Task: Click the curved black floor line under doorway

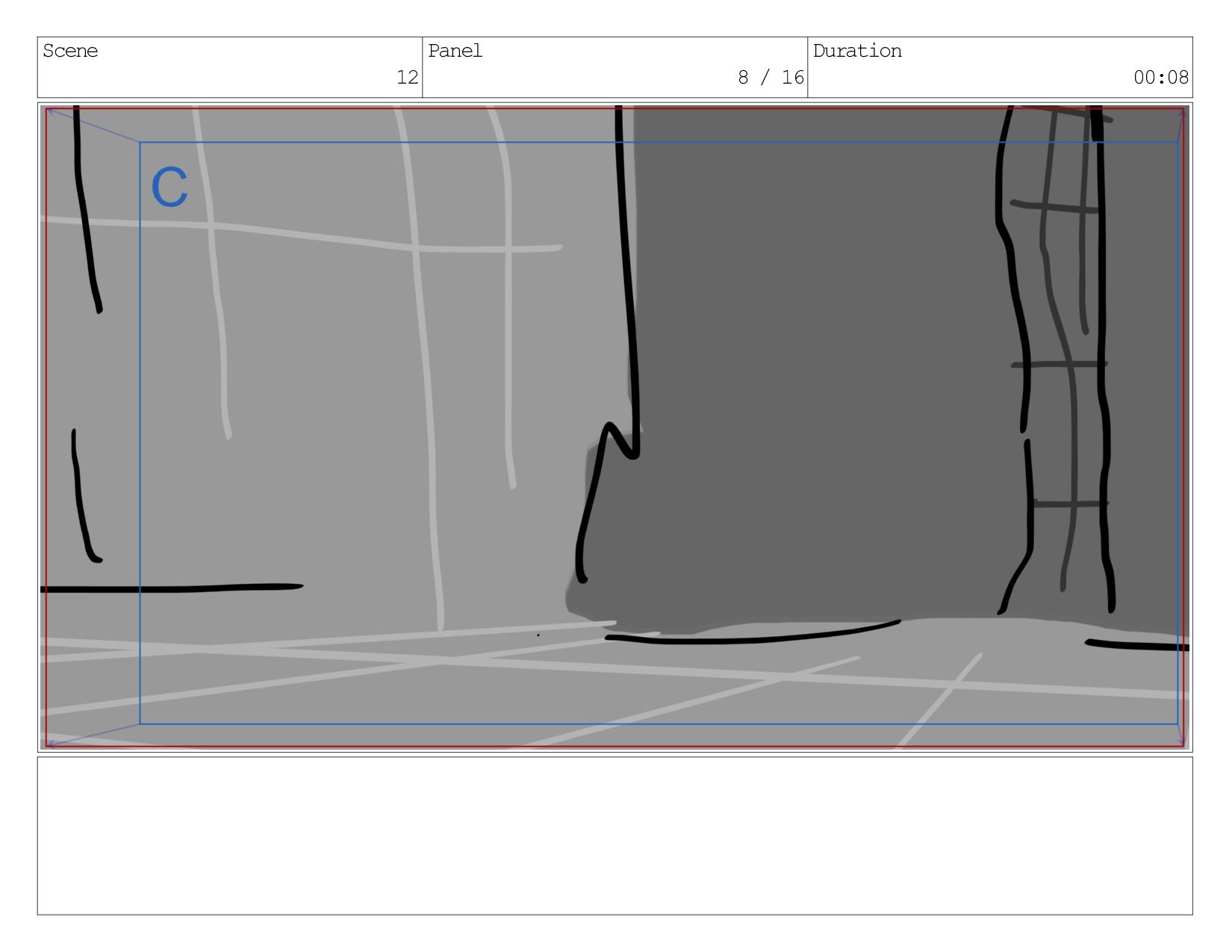Action: (753, 634)
